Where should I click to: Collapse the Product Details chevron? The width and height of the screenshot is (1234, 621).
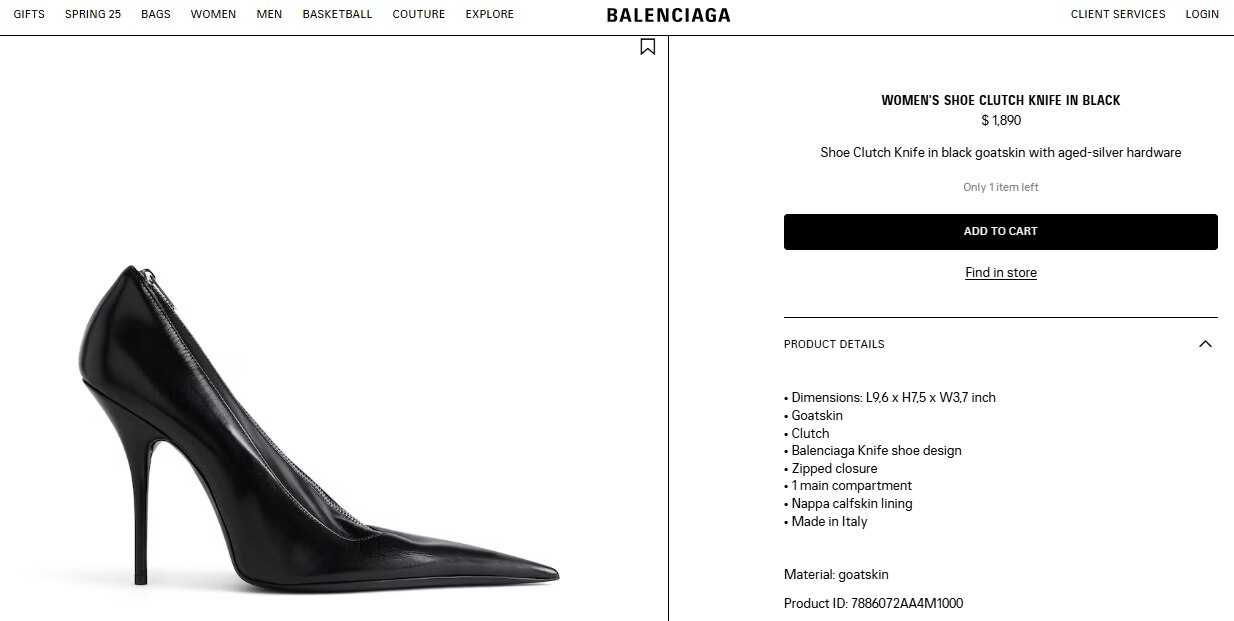tap(1205, 344)
